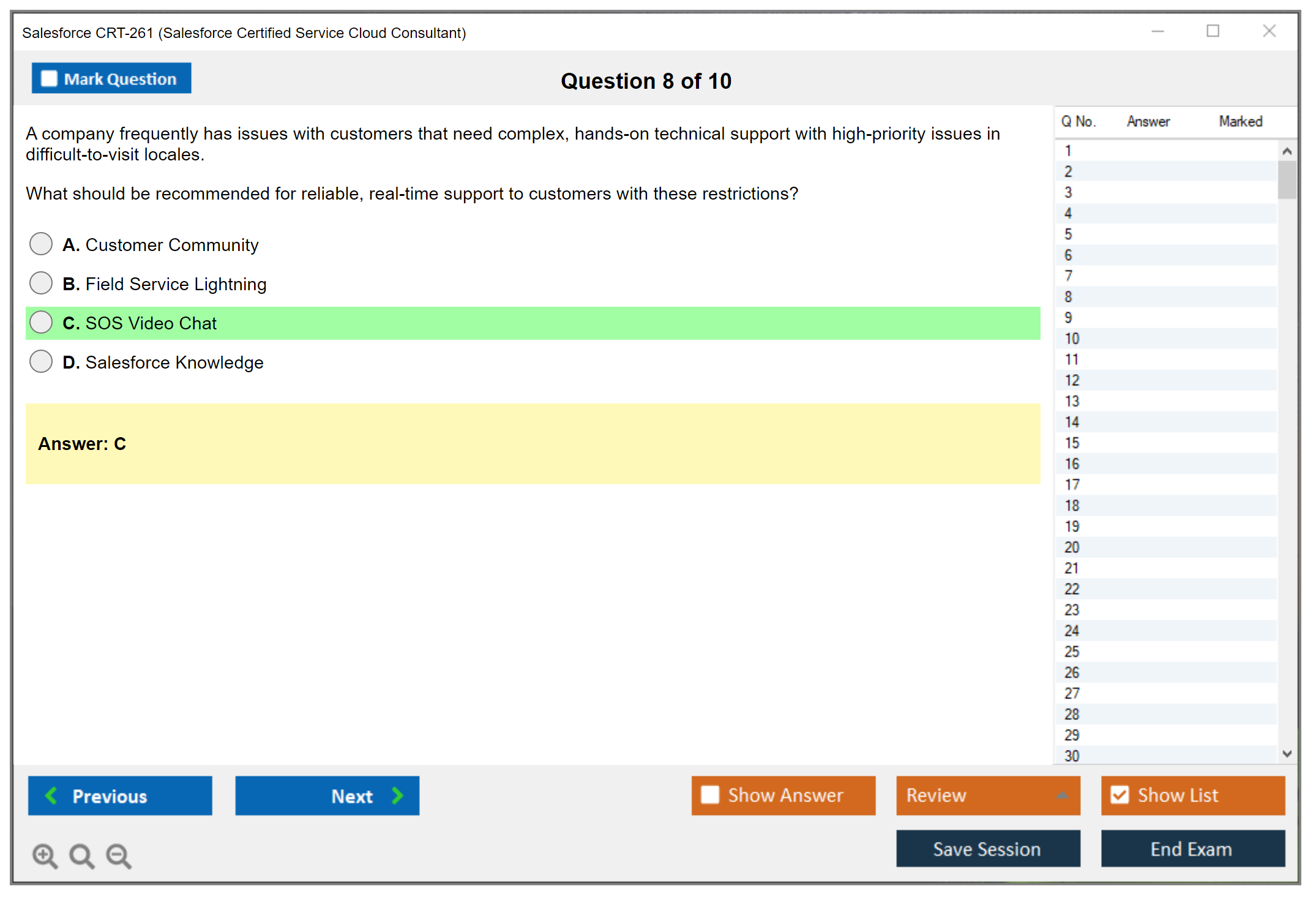Click the End Exam button
The image size is (1316, 900).
[1192, 849]
